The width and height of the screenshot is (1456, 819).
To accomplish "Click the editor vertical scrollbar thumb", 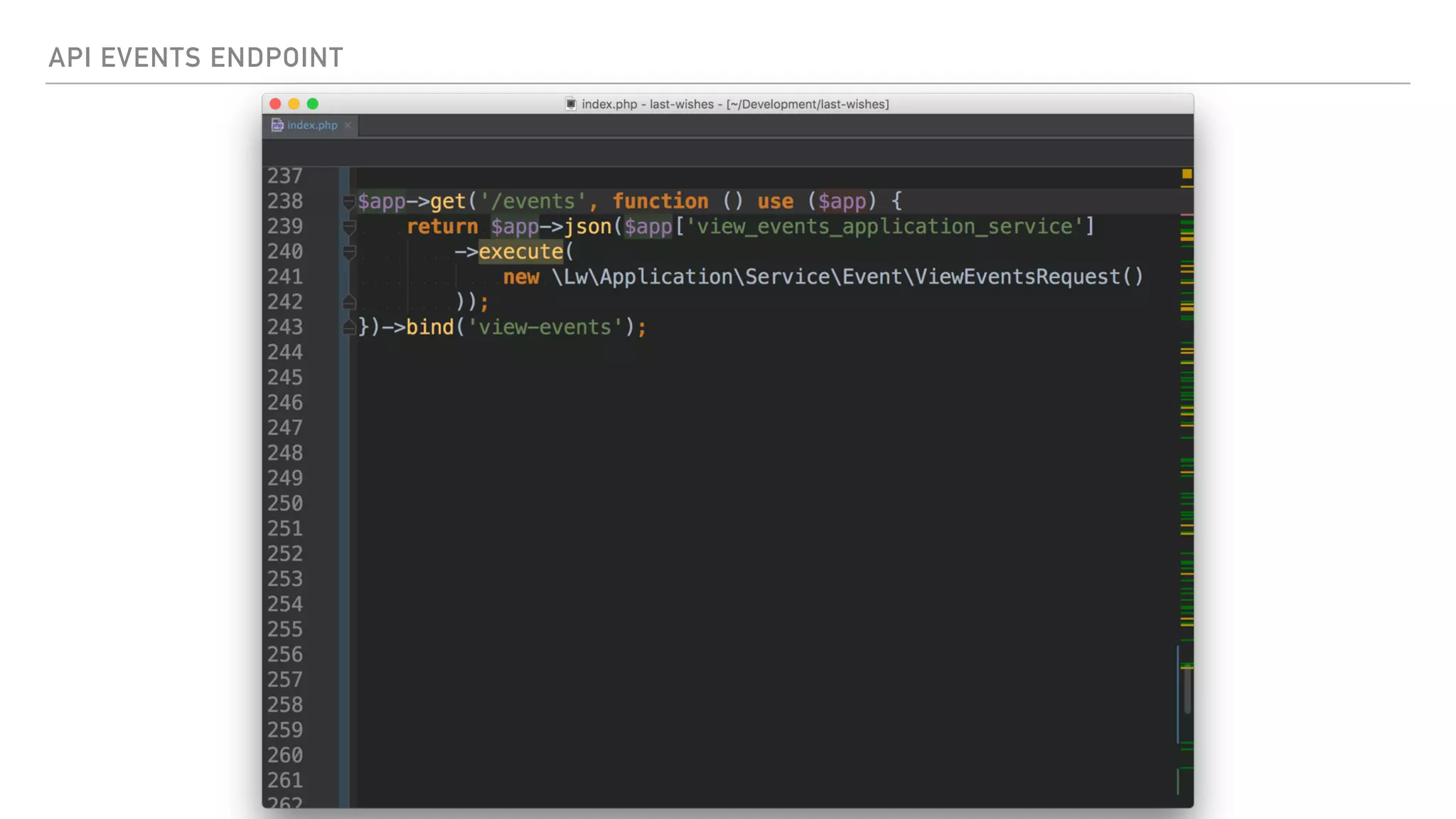I will coord(1187,690).
